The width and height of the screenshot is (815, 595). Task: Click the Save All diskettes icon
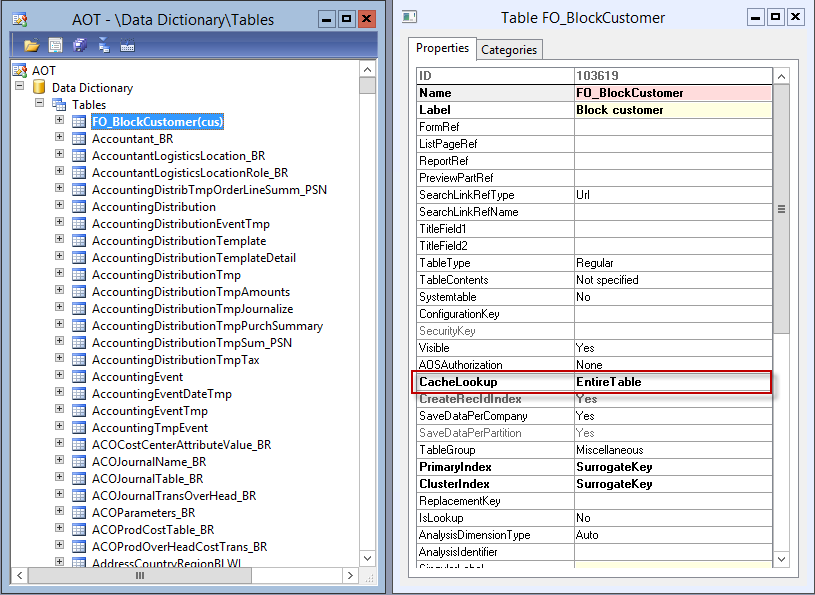(x=80, y=46)
